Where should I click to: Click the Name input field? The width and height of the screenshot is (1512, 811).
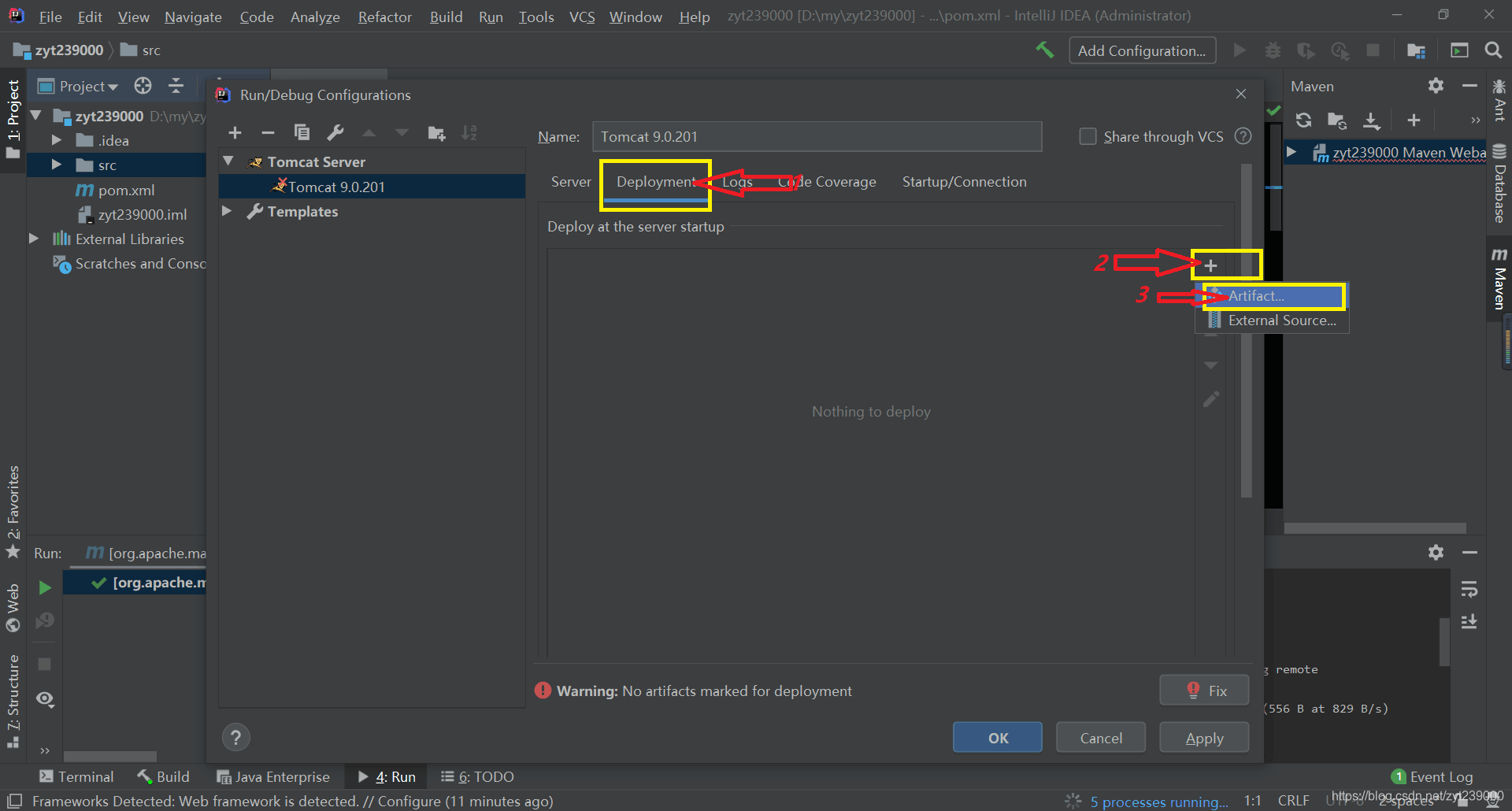point(817,136)
